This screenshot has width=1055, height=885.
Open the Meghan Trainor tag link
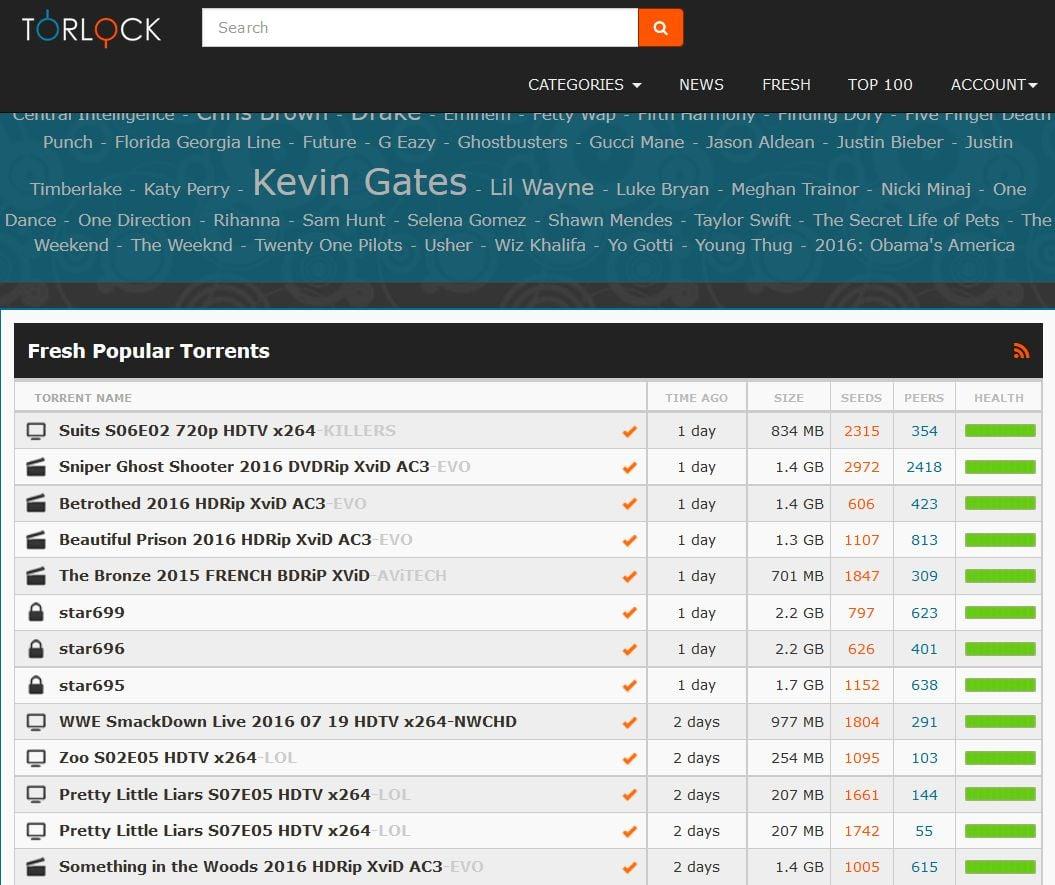[x=795, y=189]
